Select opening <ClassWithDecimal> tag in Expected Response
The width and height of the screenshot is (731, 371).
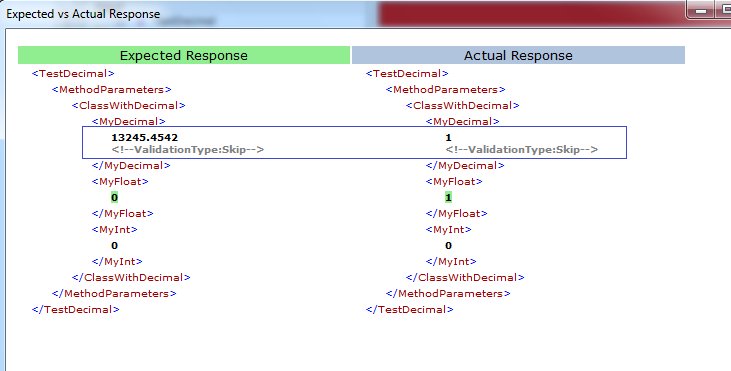click(129, 105)
